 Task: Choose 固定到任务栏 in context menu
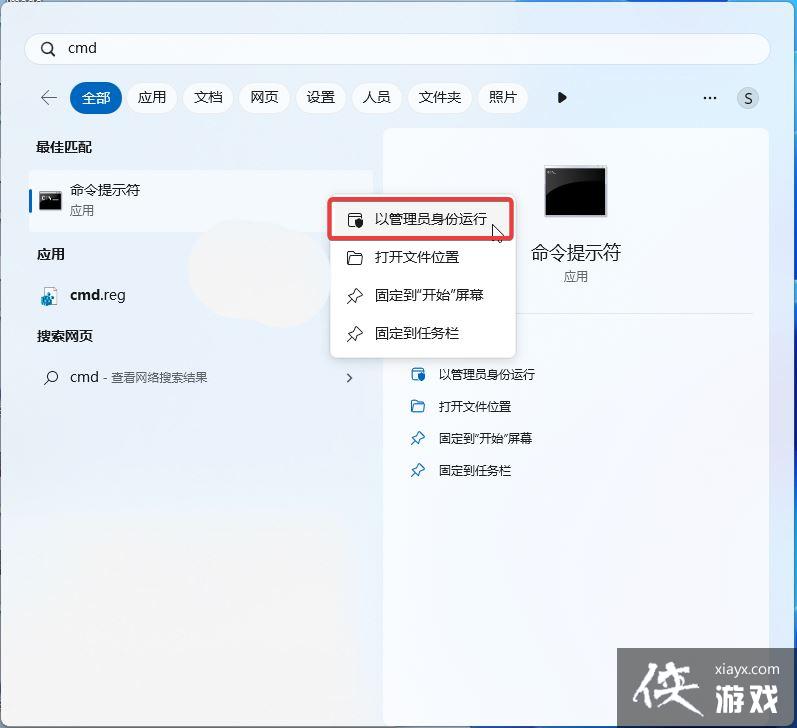pyautogui.click(x=423, y=333)
